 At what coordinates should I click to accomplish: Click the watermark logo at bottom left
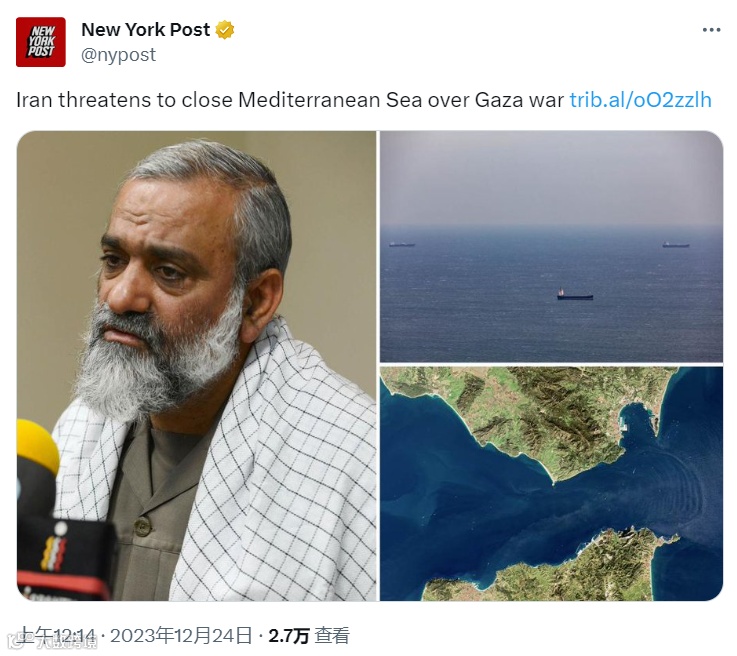click(52, 640)
